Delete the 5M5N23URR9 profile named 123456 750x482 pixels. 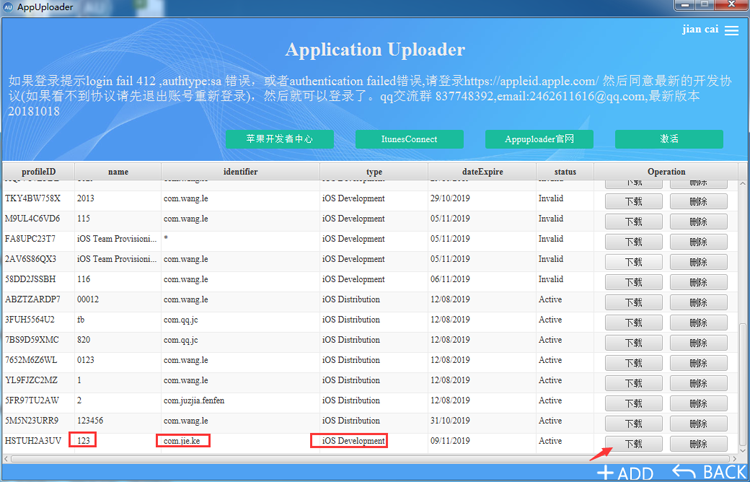click(698, 423)
